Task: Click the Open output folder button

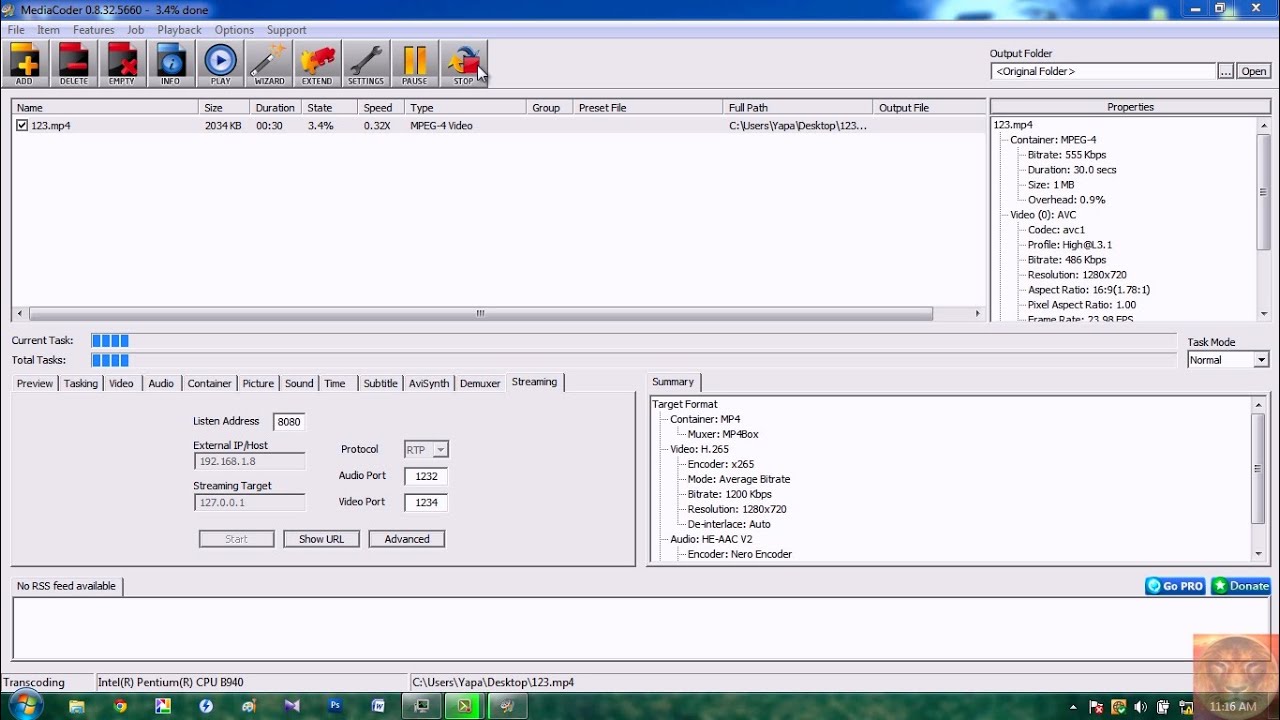Action: 1254,72
